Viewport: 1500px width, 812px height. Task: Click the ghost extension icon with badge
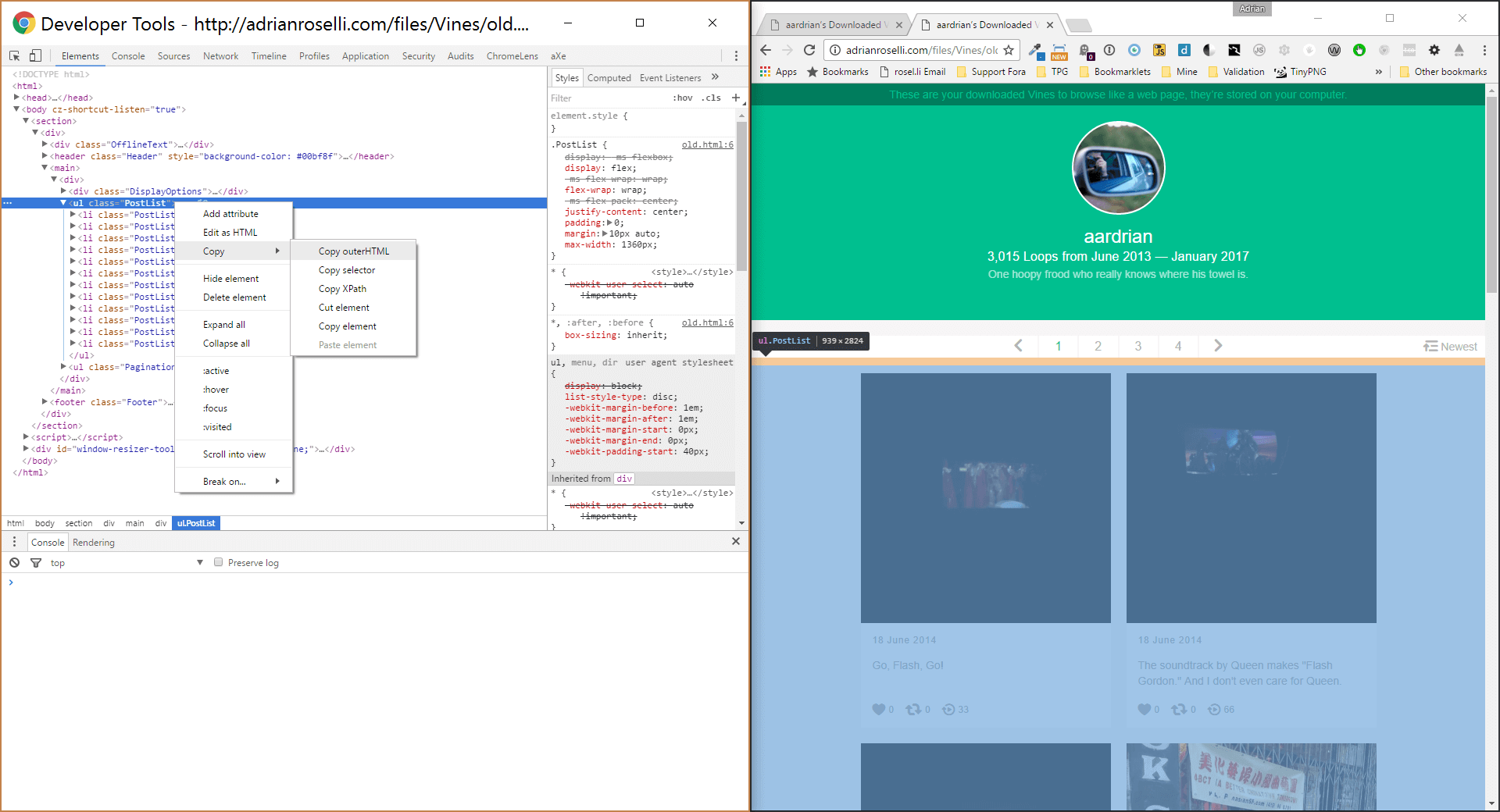pyautogui.click(x=1085, y=51)
